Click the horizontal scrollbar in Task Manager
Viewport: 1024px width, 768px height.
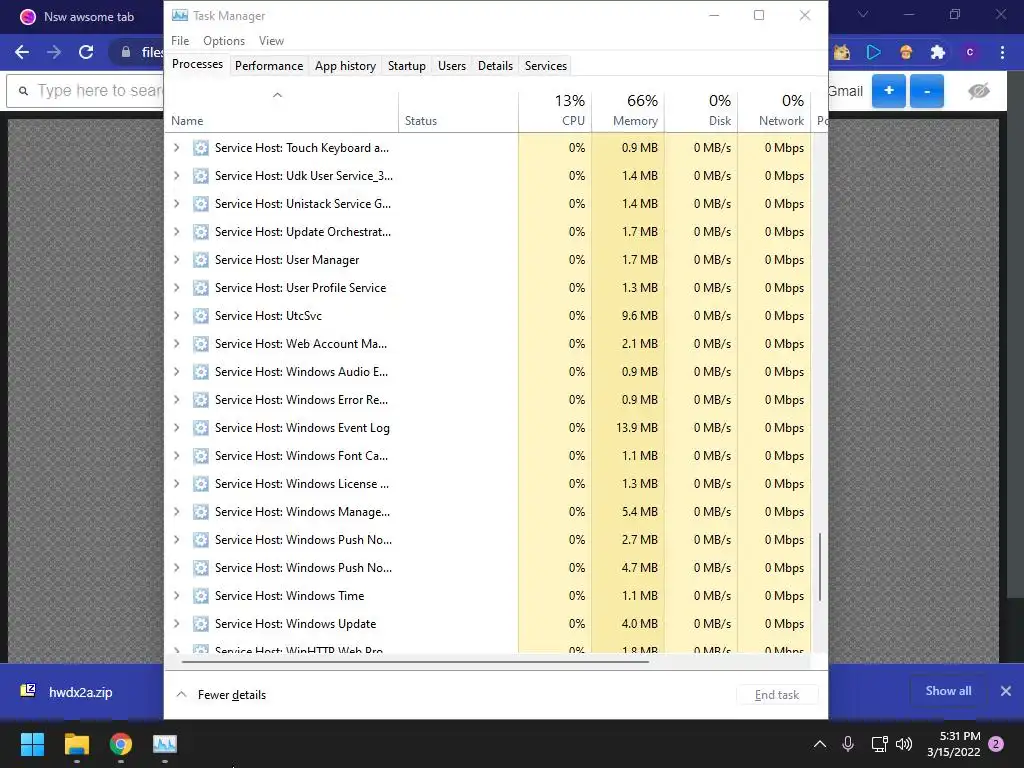(x=415, y=662)
